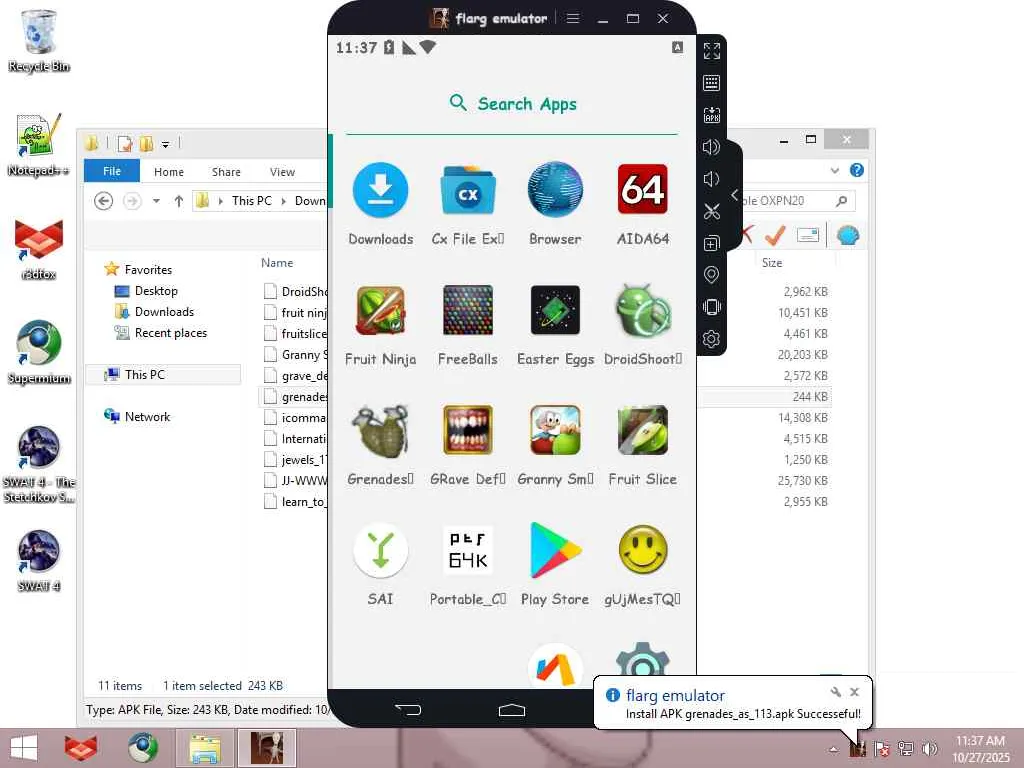
Task: Switch to Share ribbon tab
Action: click(x=226, y=172)
